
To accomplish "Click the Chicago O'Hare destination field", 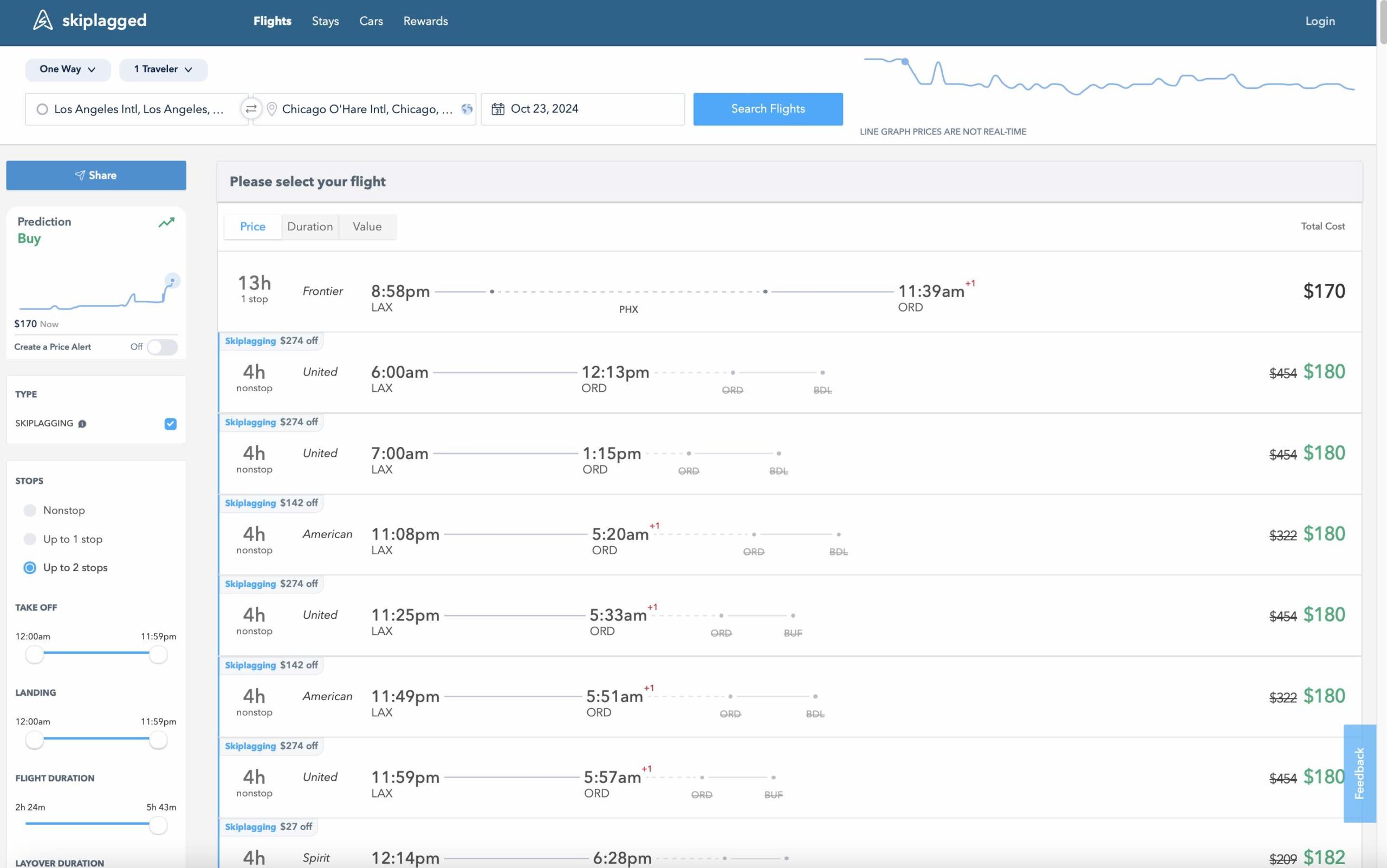I will tap(364, 109).
